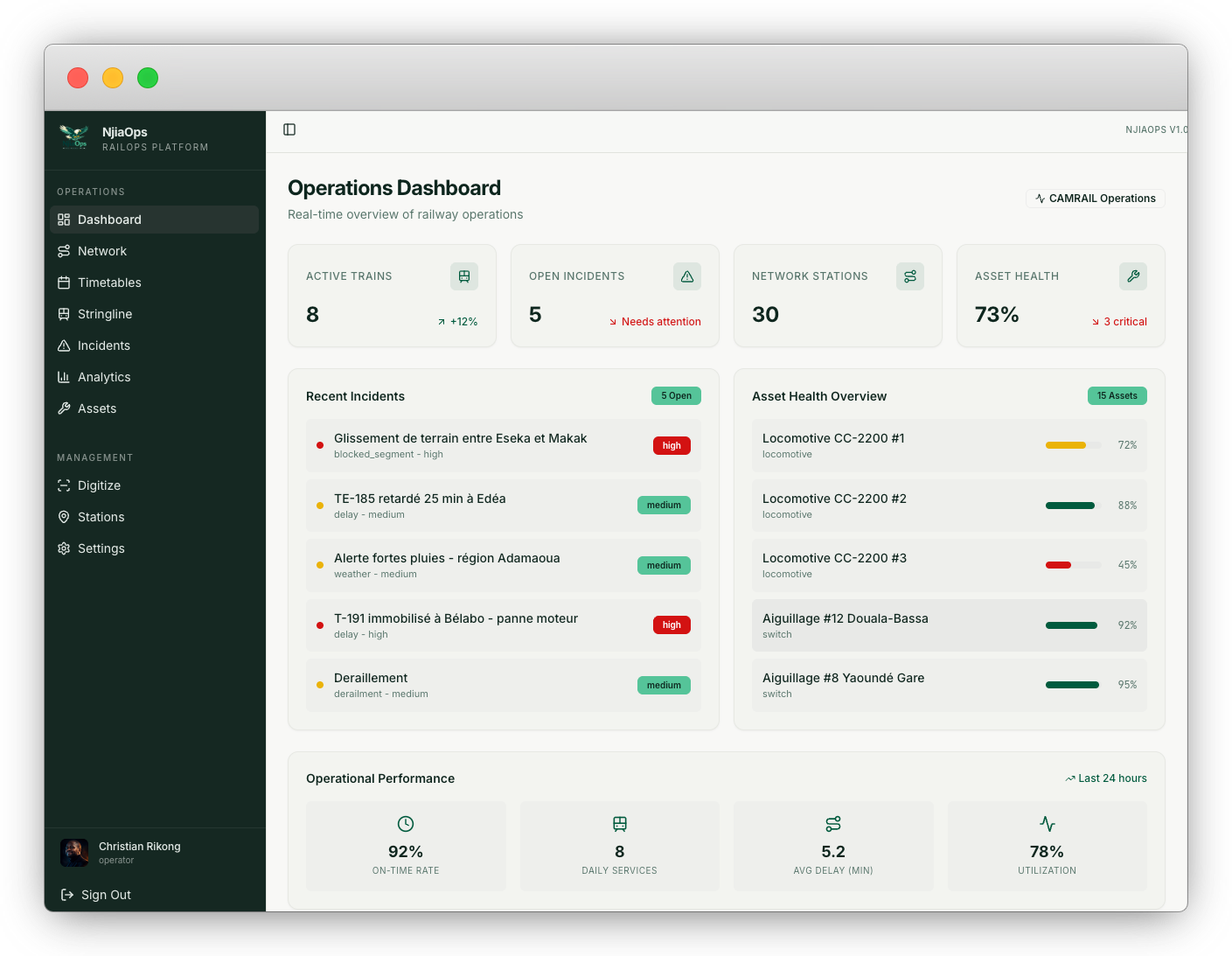Click the 15 Assets badge
The height and width of the screenshot is (956, 1232).
coord(1117,396)
